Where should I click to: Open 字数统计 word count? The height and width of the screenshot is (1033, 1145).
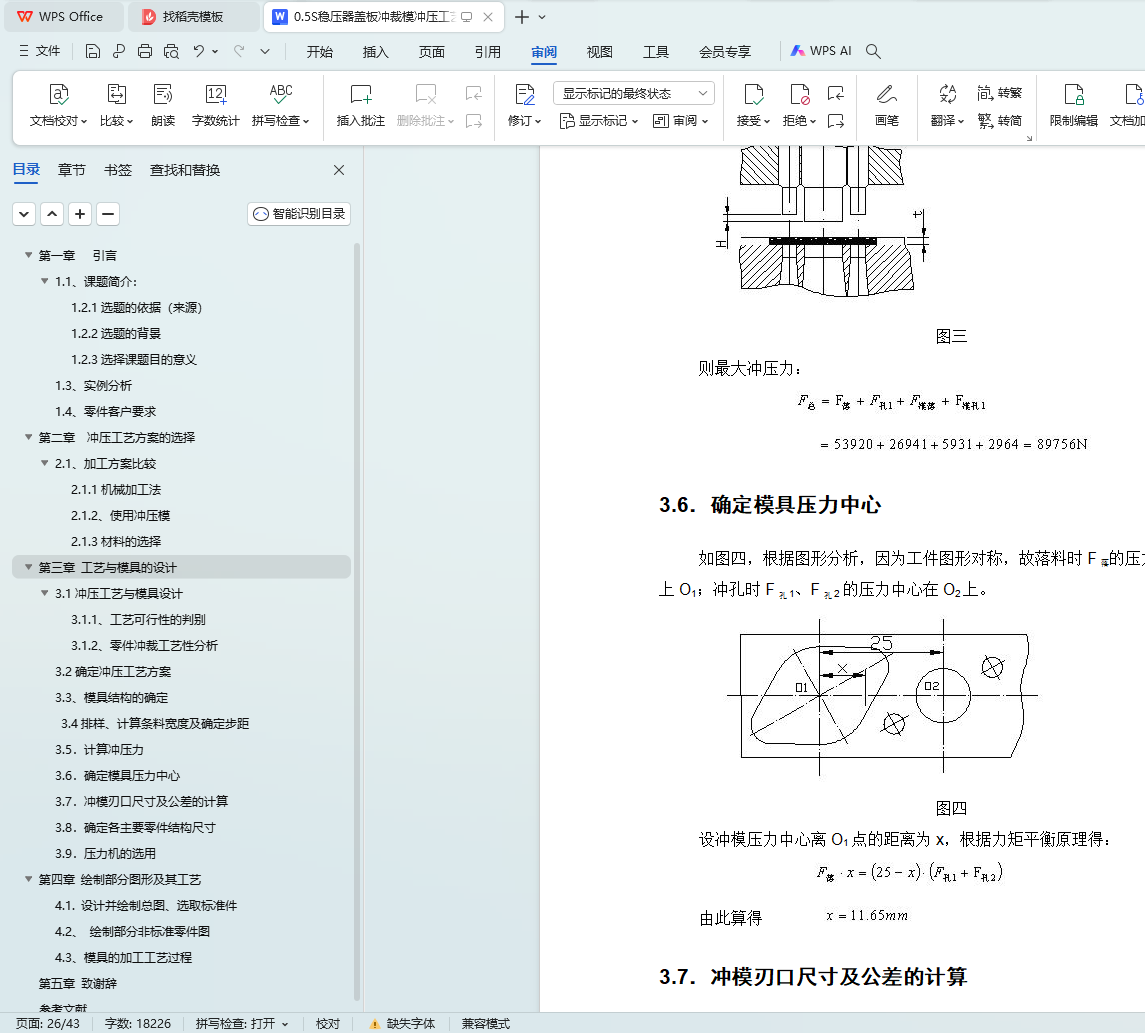[215, 106]
